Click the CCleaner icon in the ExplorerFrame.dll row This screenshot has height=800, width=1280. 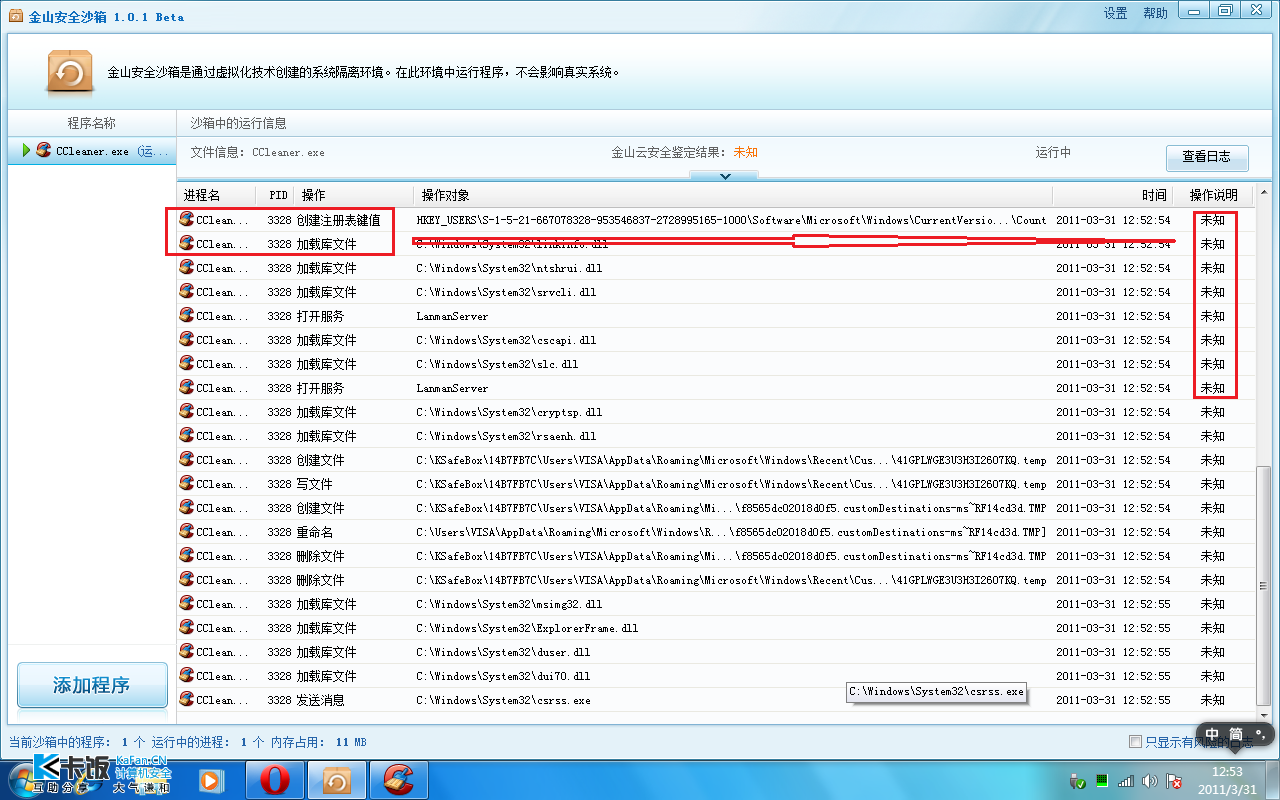(186, 627)
